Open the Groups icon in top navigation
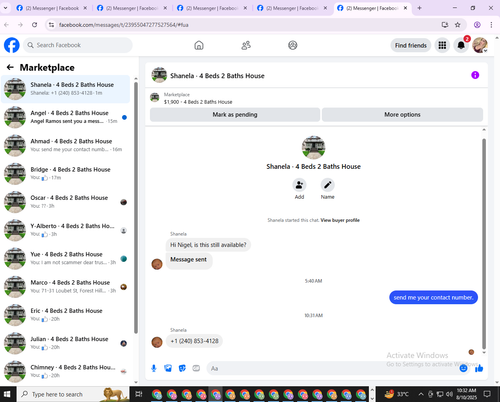 (293, 45)
